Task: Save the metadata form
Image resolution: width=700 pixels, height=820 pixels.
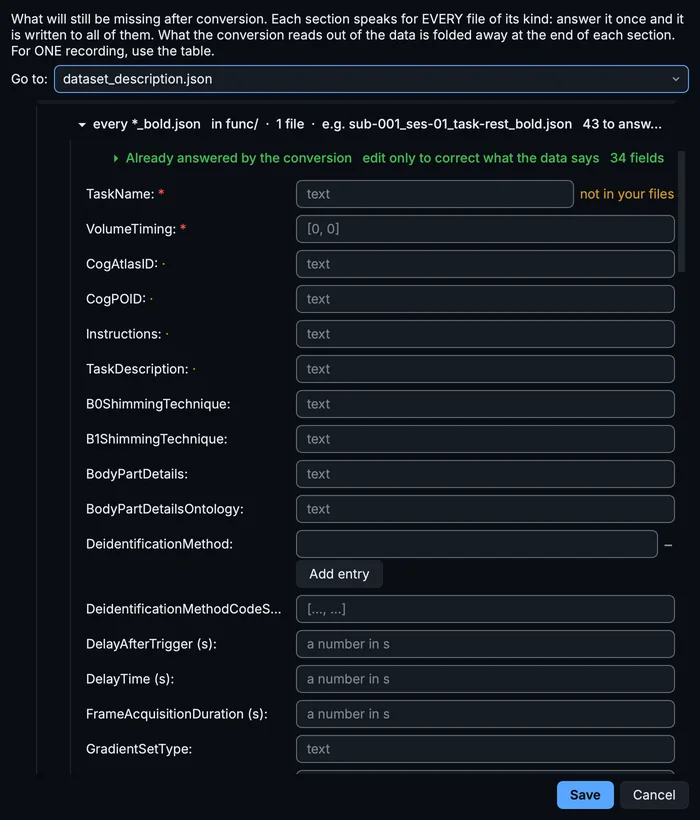Action: click(x=585, y=795)
